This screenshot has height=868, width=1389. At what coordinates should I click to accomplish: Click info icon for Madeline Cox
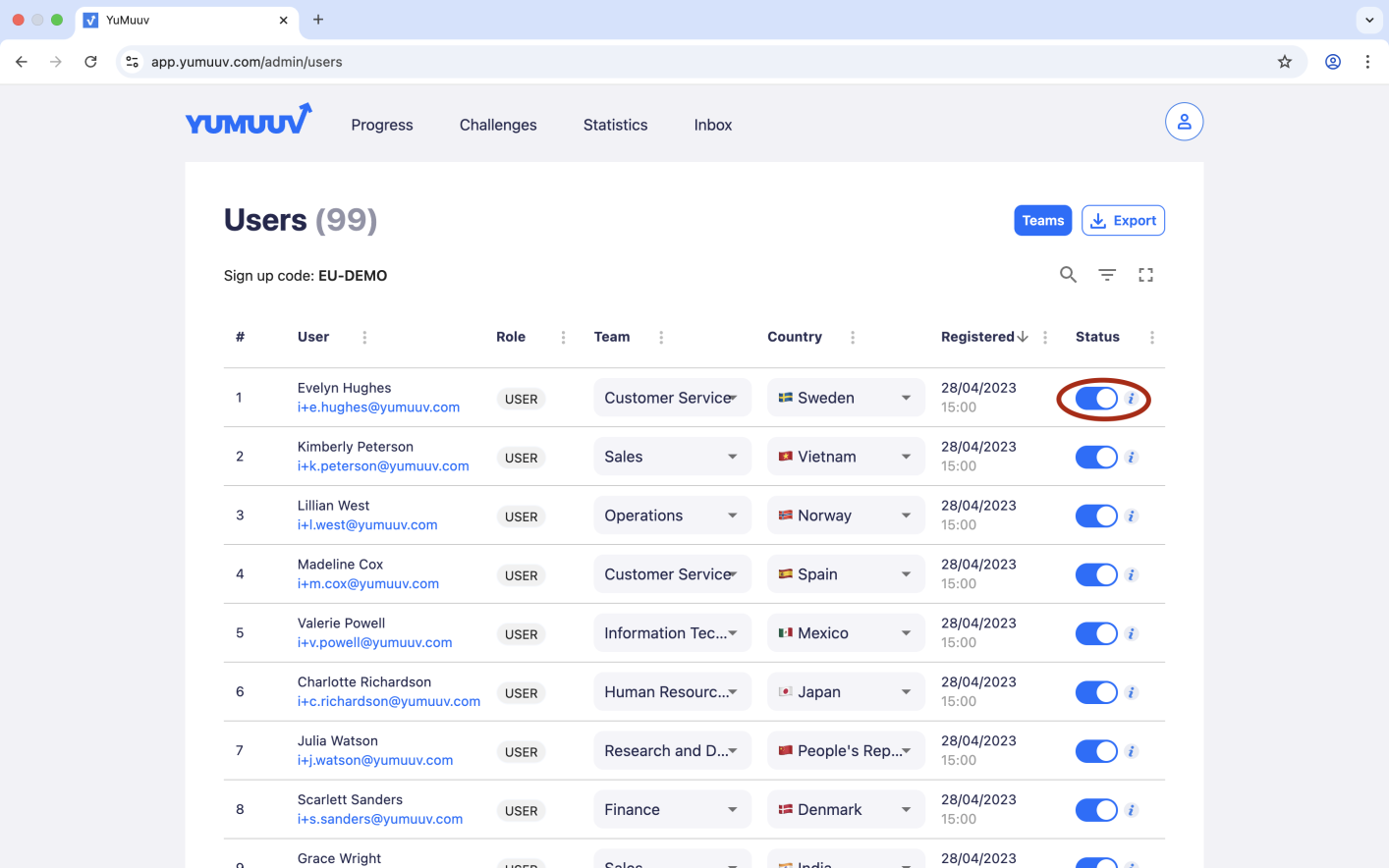pos(1132,575)
